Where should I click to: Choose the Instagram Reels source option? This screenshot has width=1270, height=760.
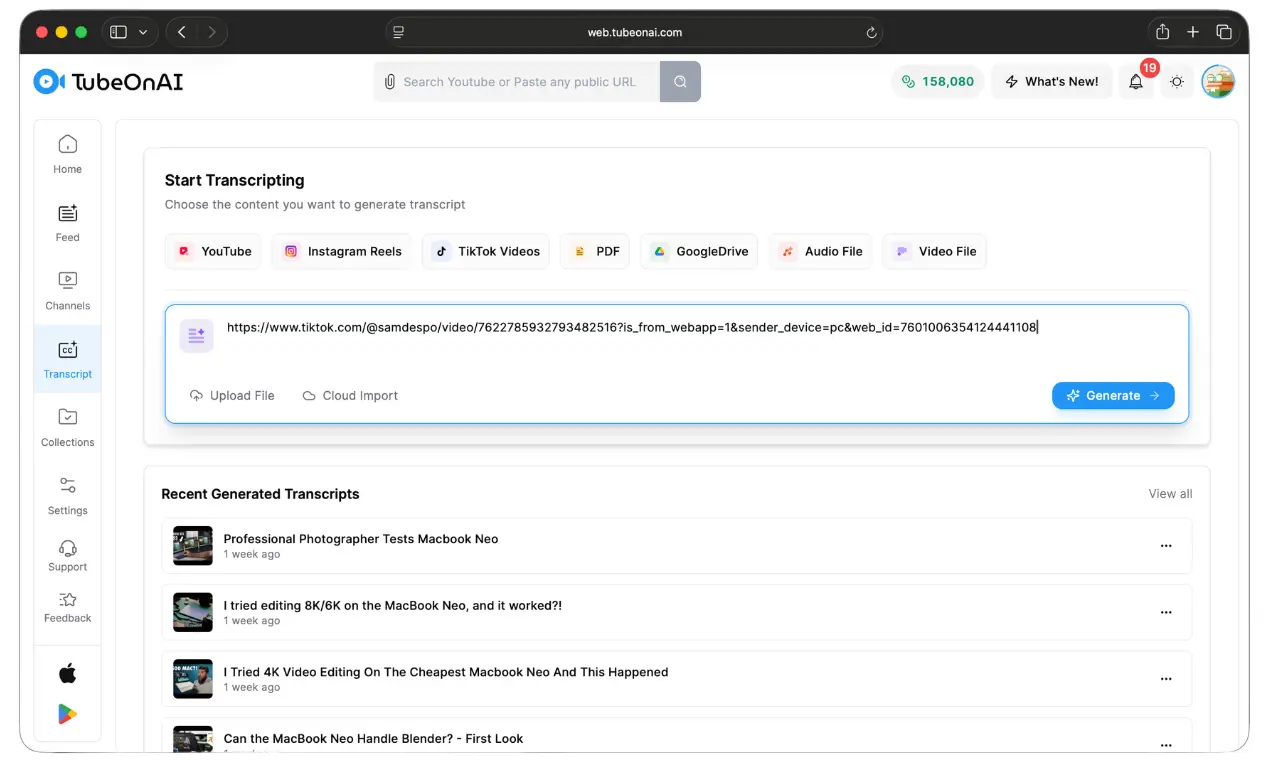[x=343, y=251]
